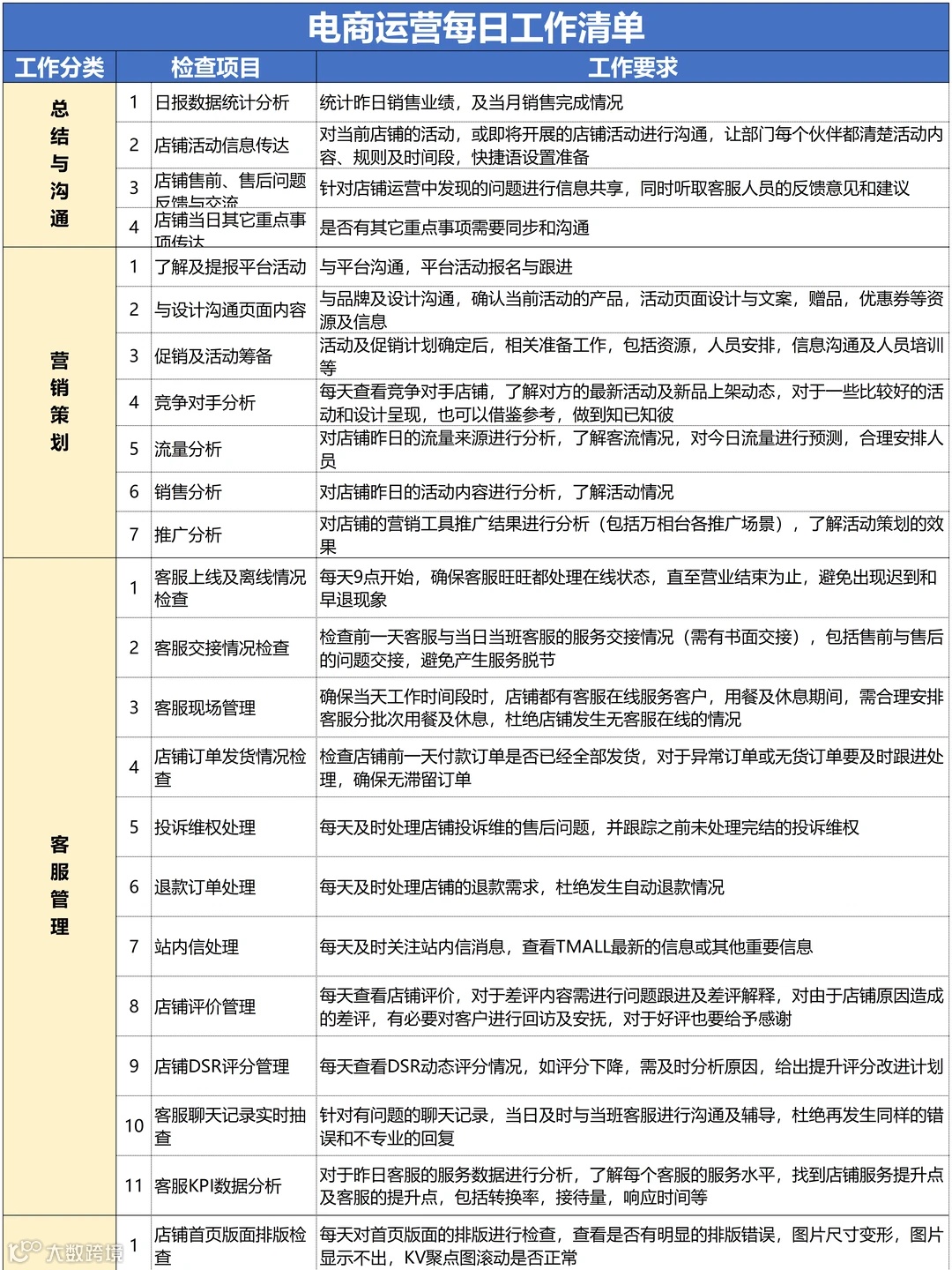952x1270 pixels.
Task: Click the 客服交接情况检查 cell
Action: 234,647
